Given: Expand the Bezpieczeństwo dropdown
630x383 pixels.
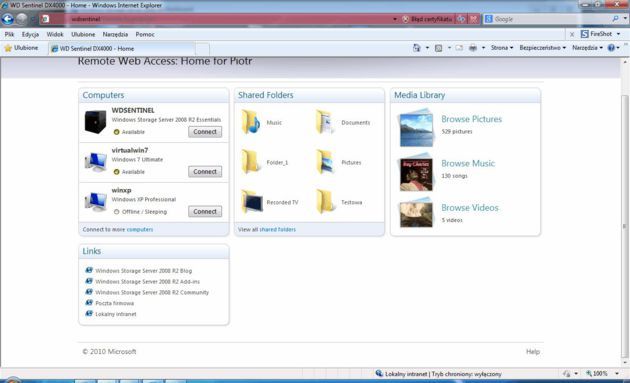Looking at the screenshot, I should coord(542,48).
